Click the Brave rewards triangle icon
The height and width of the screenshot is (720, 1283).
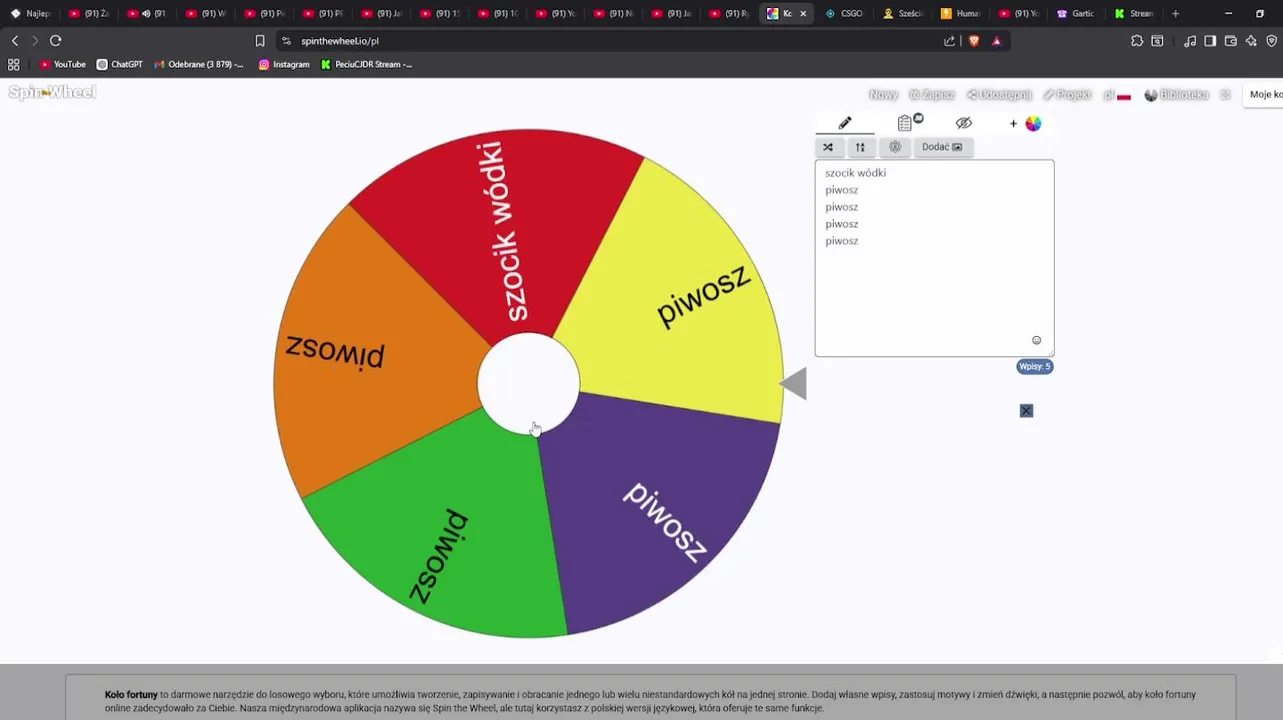tap(997, 41)
